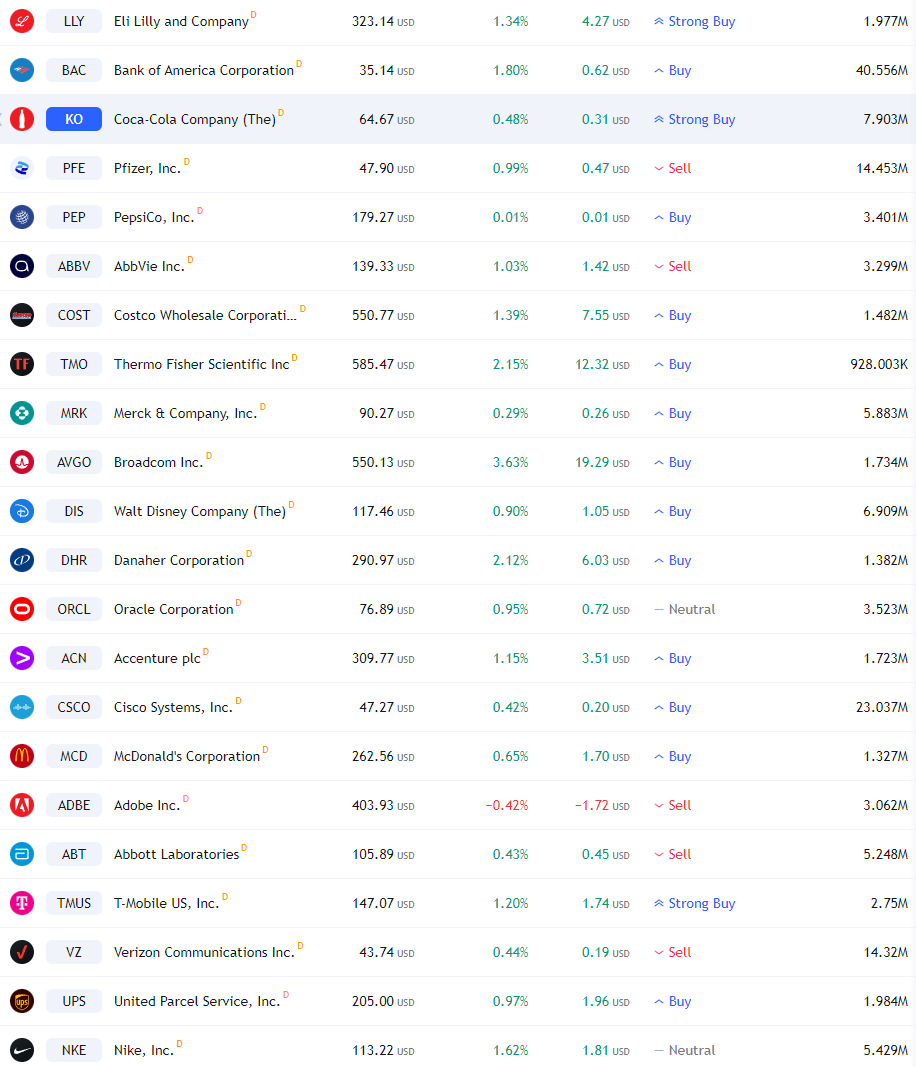The image size is (916, 1067).
Task: Click the Danaher logo icon
Action: tap(22, 560)
